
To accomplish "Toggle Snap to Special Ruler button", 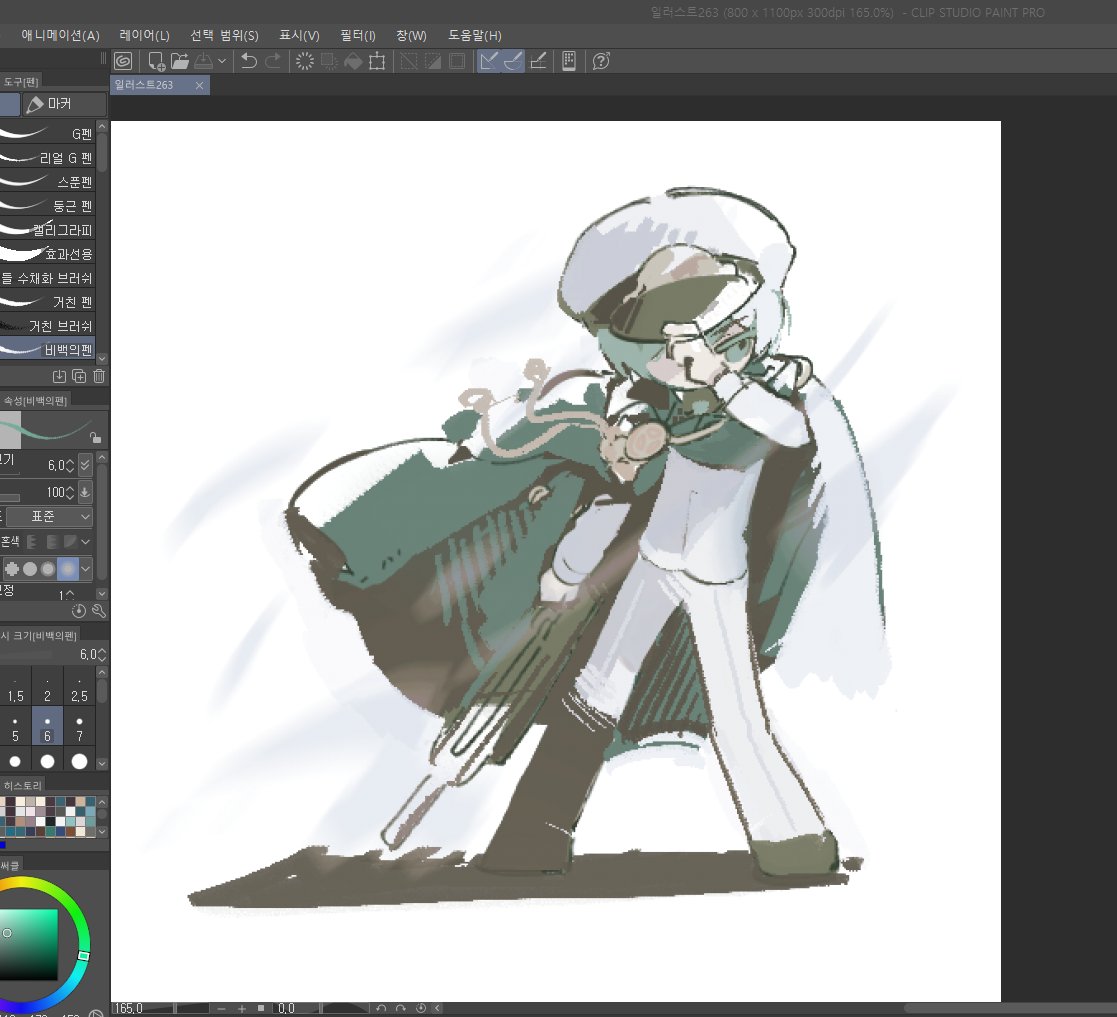I will [x=513, y=61].
